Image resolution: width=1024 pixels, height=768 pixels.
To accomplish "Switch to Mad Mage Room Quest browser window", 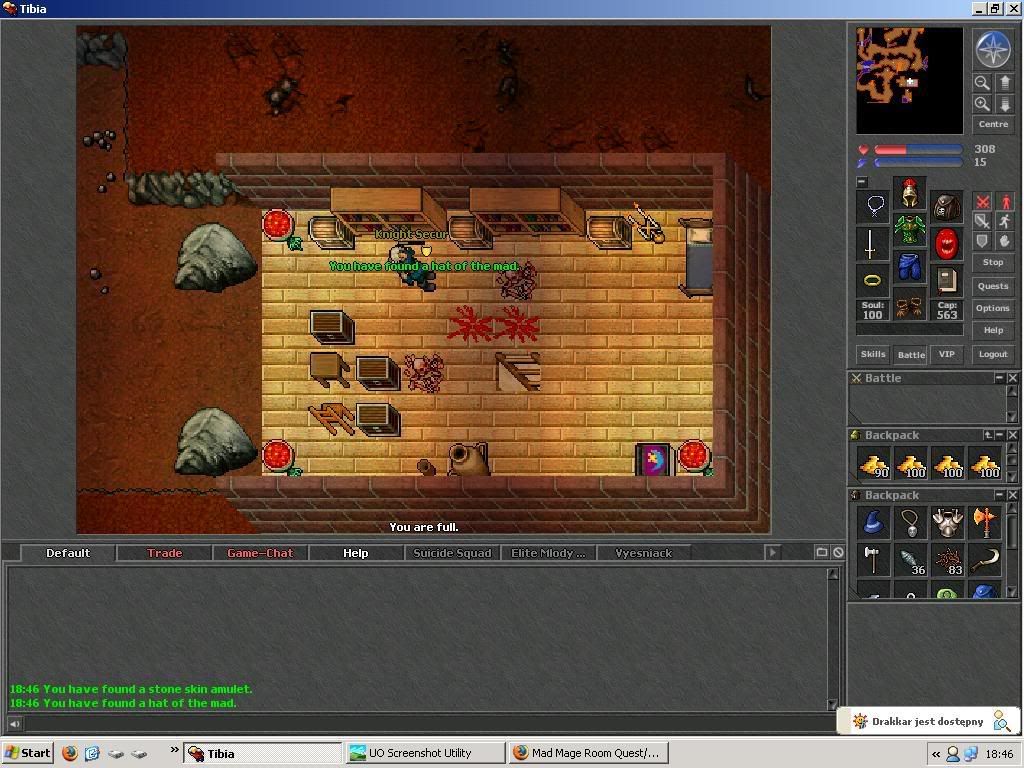I will pos(588,753).
